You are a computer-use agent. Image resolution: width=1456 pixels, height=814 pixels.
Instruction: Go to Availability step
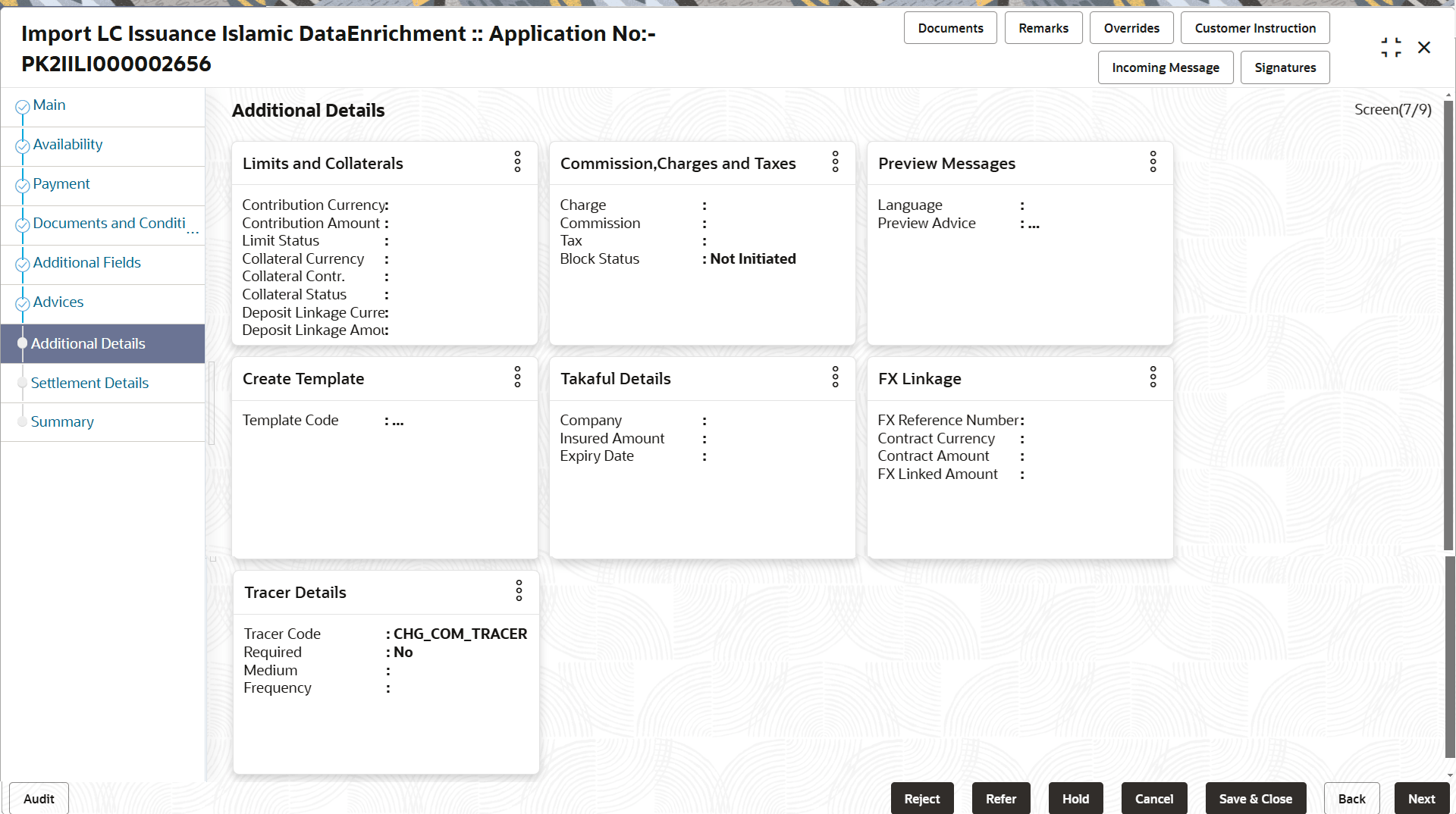point(67,145)
